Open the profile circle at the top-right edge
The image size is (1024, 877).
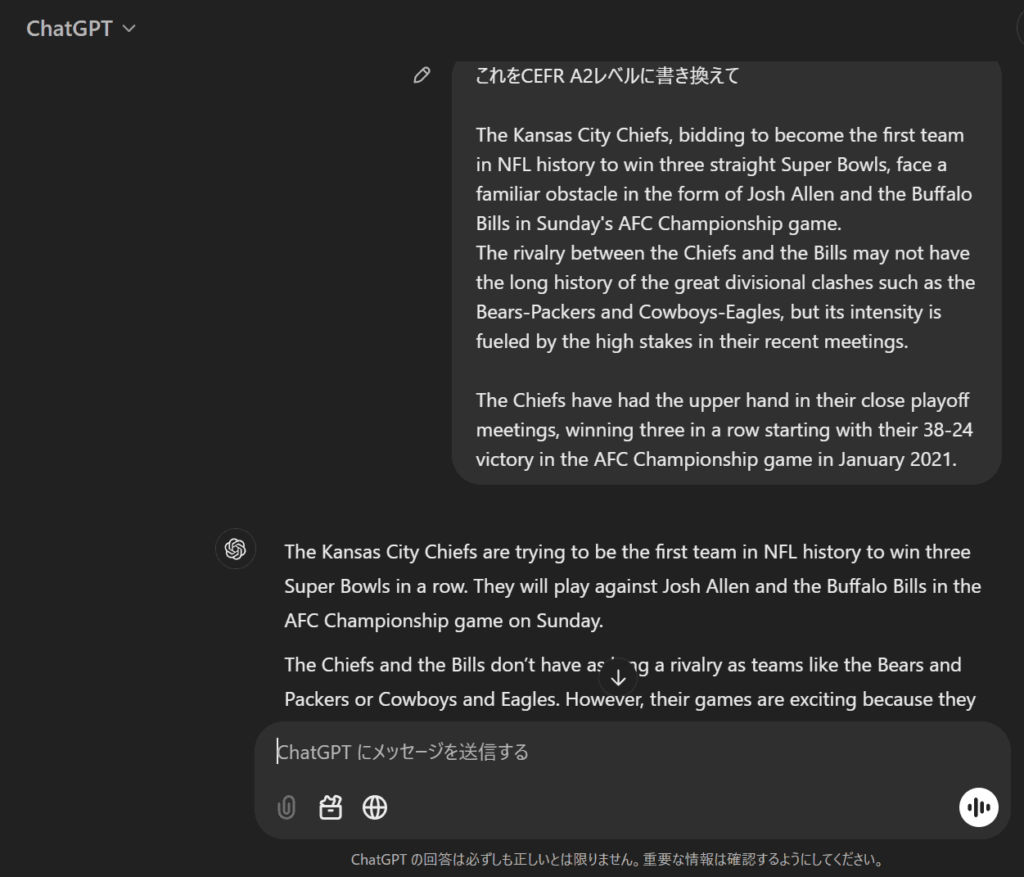[1020, 29]
